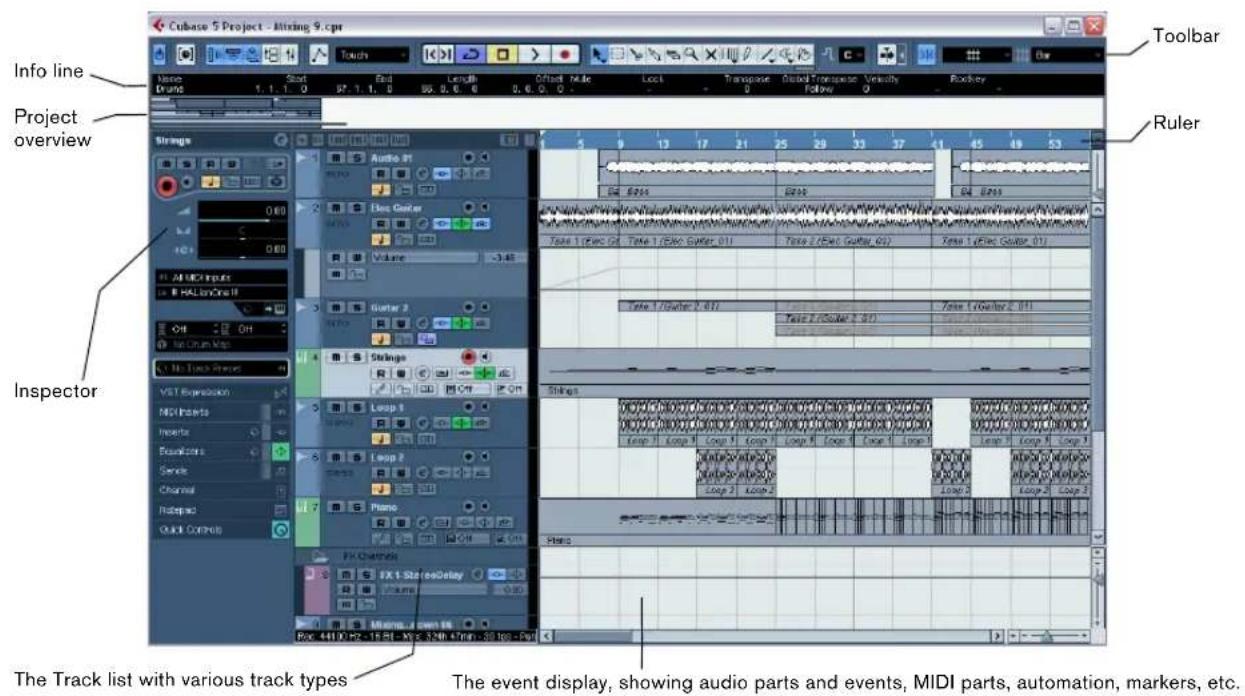Click Read automation button on Elec Guitar

[379, 222]
